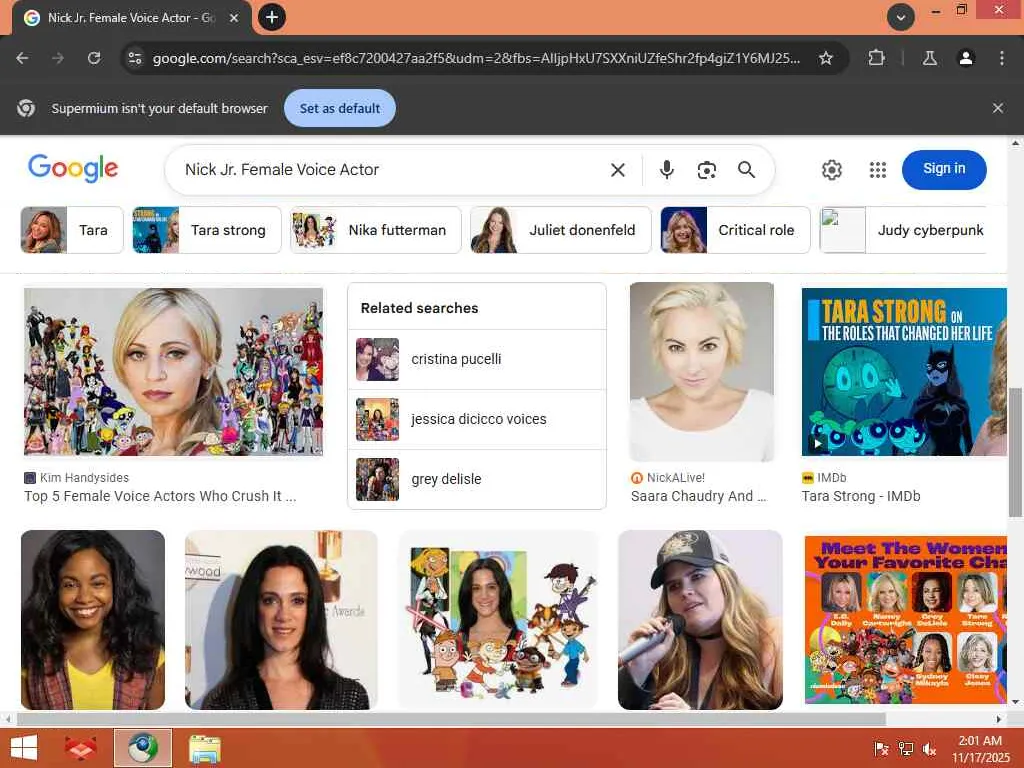Image resolution: width=1024 pixels, height=768 pixels.
Task: Filter images by Judy cyberpunk chip
Action: pos(903,230)
